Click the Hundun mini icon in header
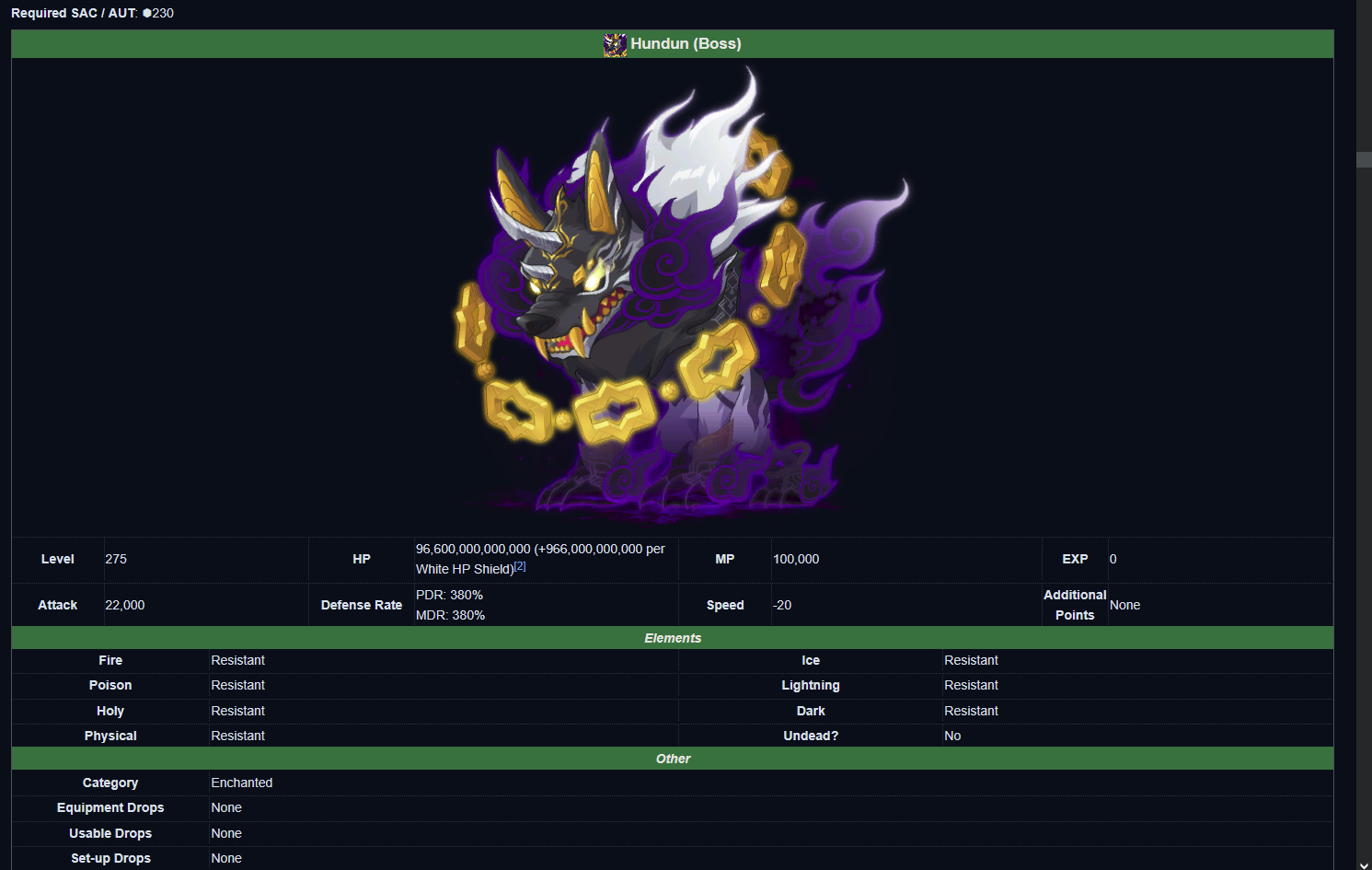Image resolution: width=1372 pixels, height=870 pixels. click(x=615, y=44)
